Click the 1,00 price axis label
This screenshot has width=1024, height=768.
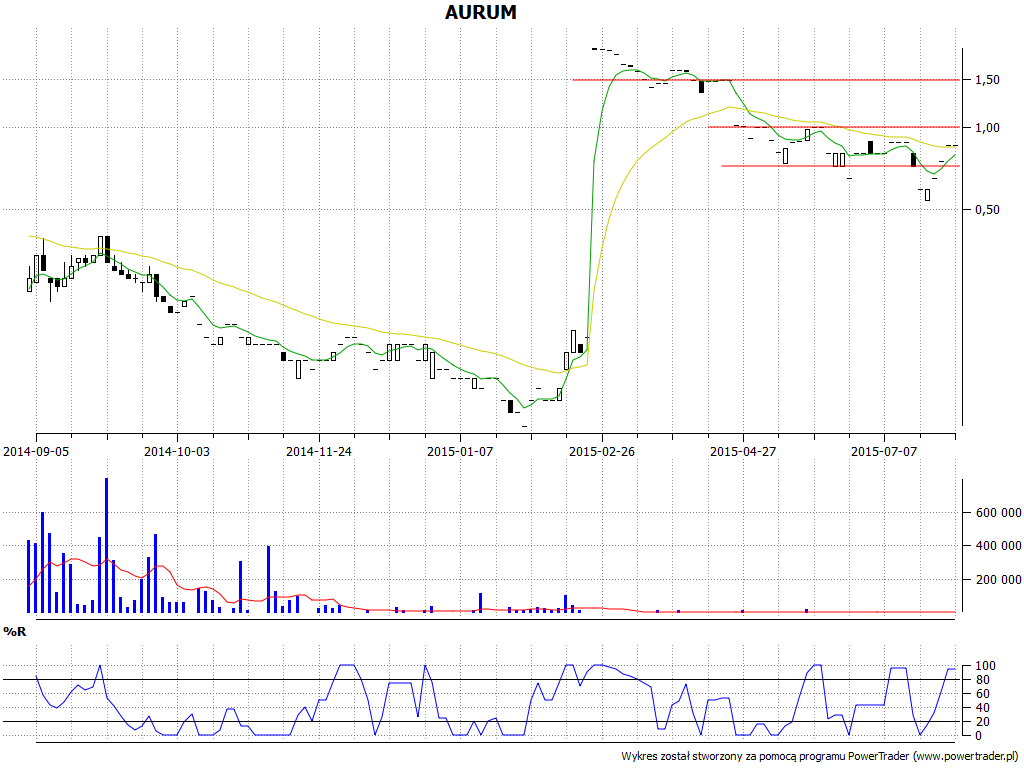tap(987, 127)
